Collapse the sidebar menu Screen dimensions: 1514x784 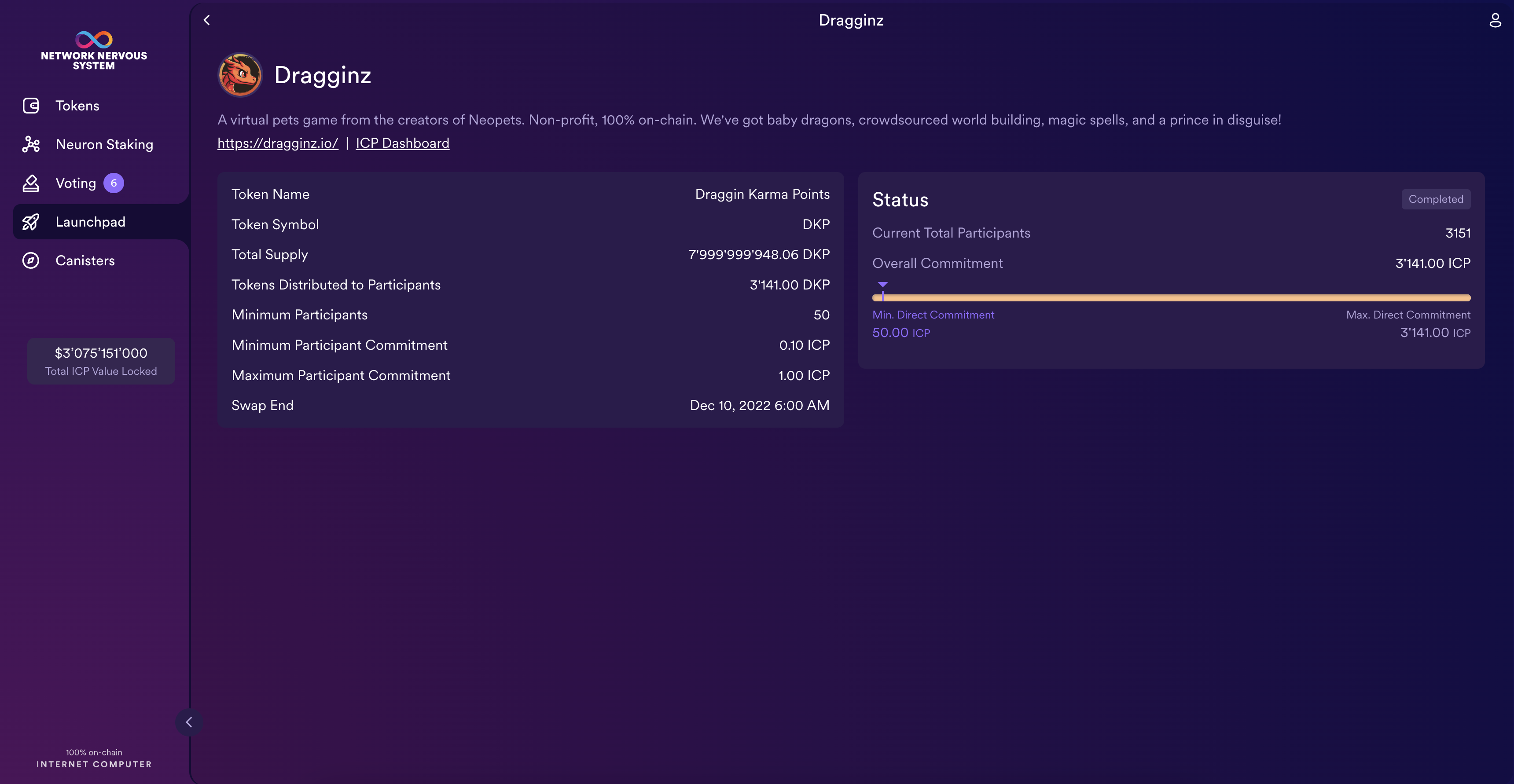click(x=189, y=722)
